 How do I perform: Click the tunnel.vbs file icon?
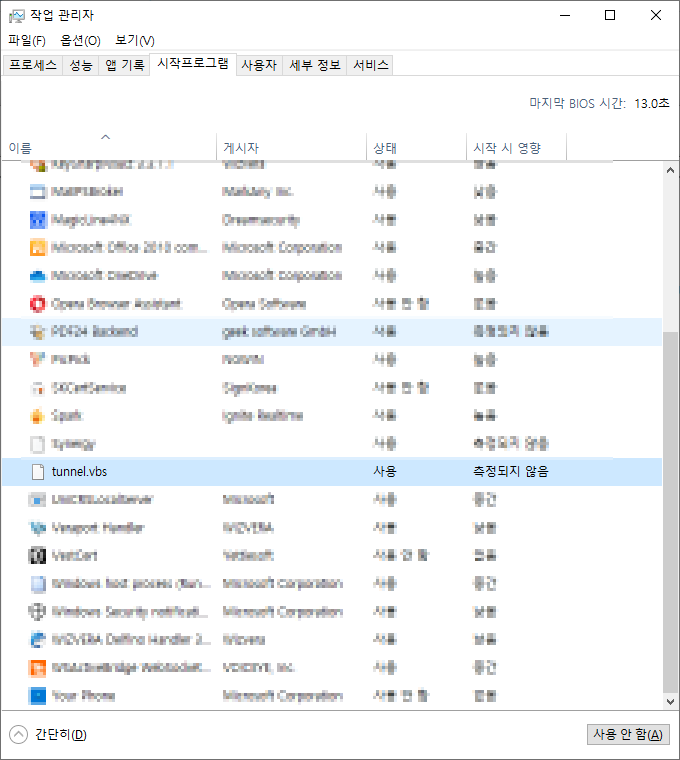coord(37,472)
